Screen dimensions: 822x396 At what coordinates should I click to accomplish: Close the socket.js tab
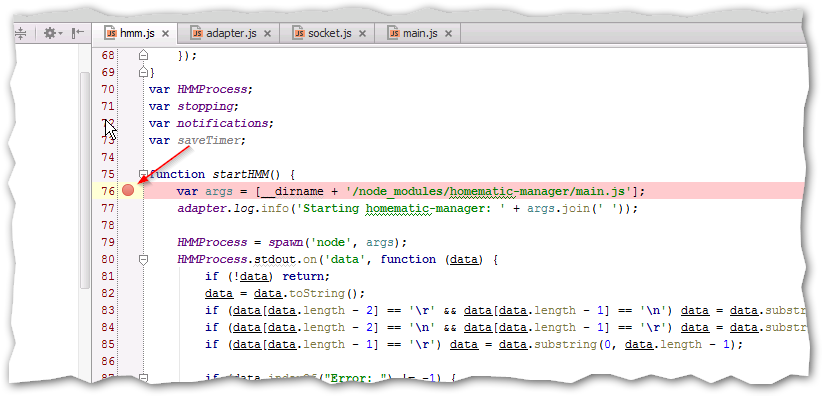click(x=362, y=34)
